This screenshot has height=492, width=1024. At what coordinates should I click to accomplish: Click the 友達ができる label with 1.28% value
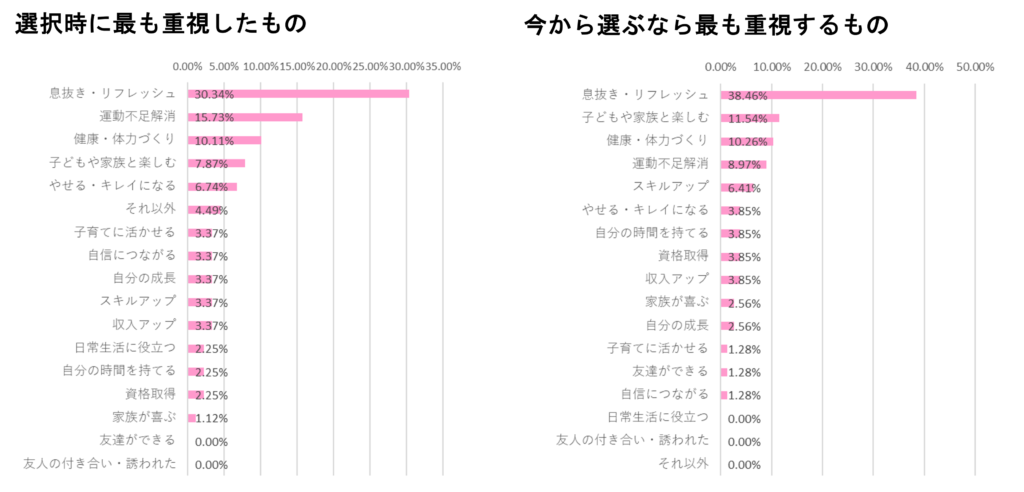coord(671,371)
